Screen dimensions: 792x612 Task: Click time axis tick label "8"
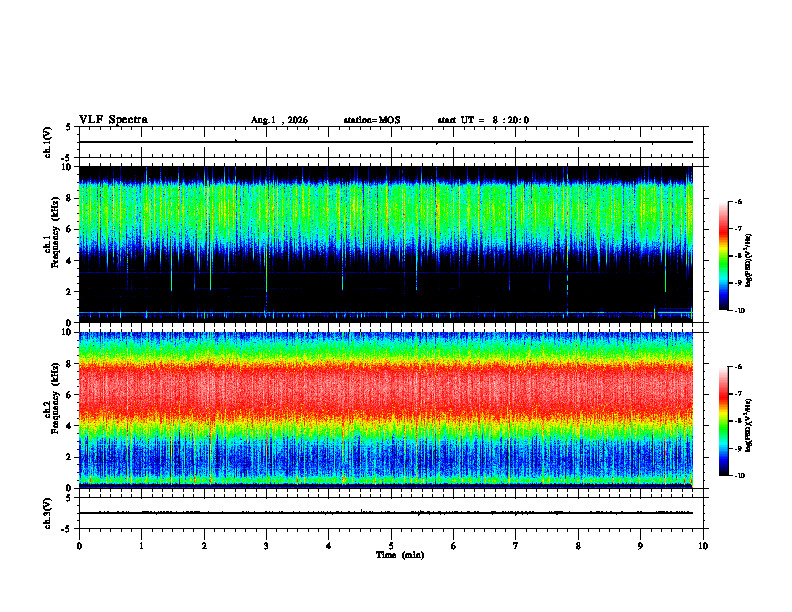click(578, 546)
